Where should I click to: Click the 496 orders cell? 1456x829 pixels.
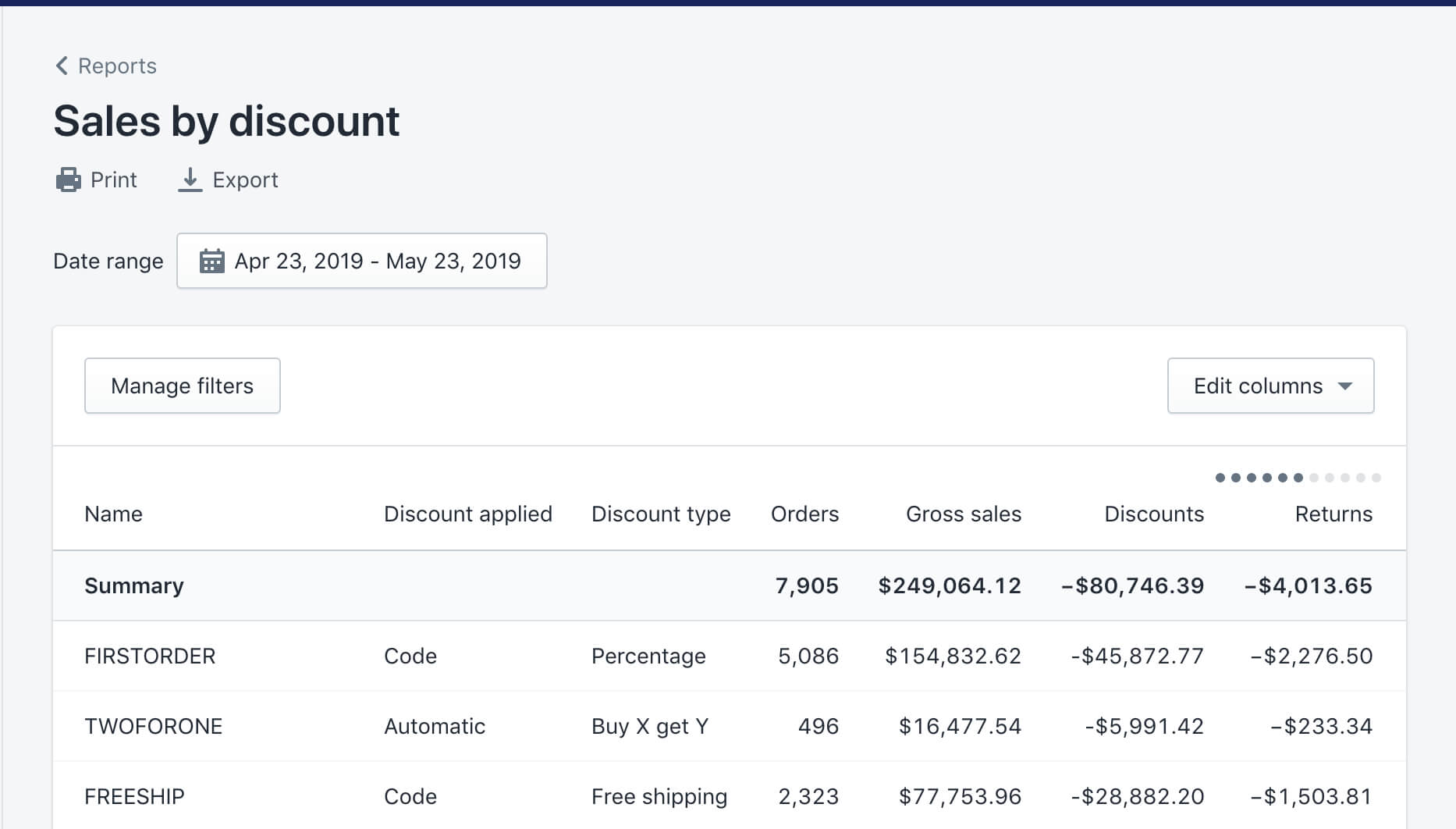click(x=819, y=726)
